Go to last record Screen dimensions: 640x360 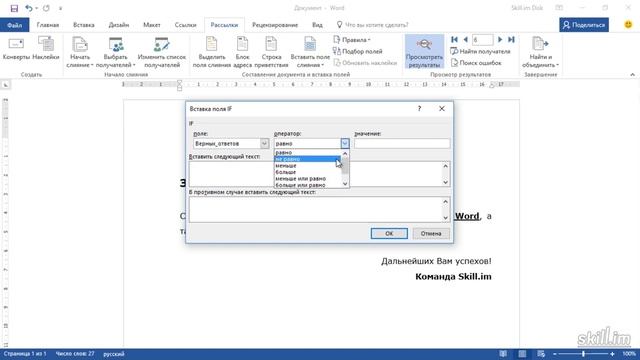511,40
